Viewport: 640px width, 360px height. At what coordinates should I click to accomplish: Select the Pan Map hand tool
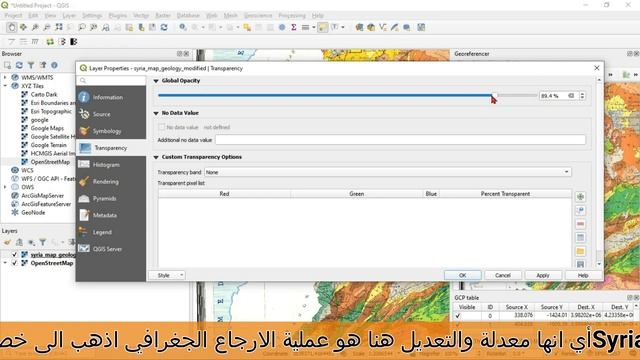11,27
